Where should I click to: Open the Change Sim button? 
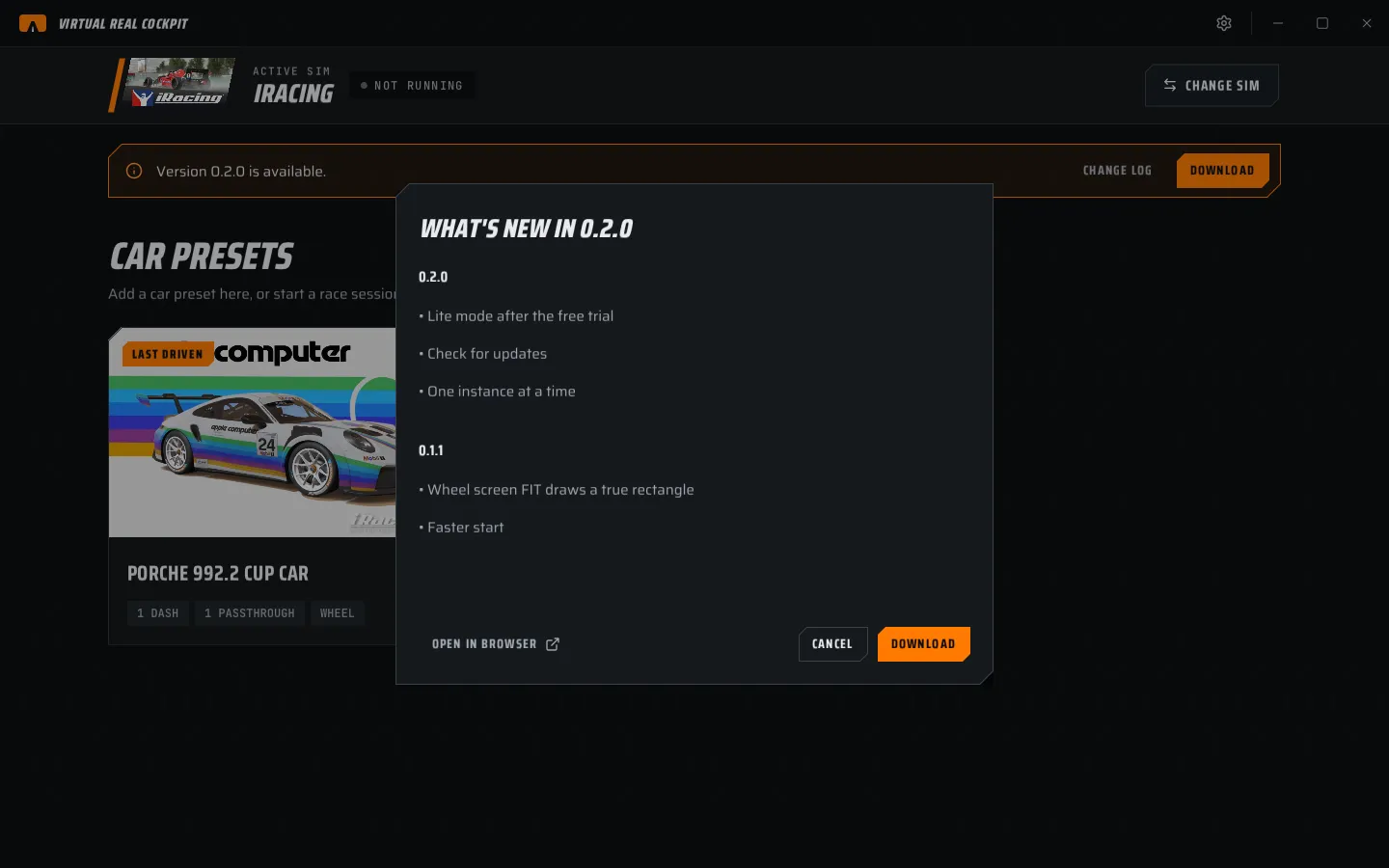tap(1212, 85)
